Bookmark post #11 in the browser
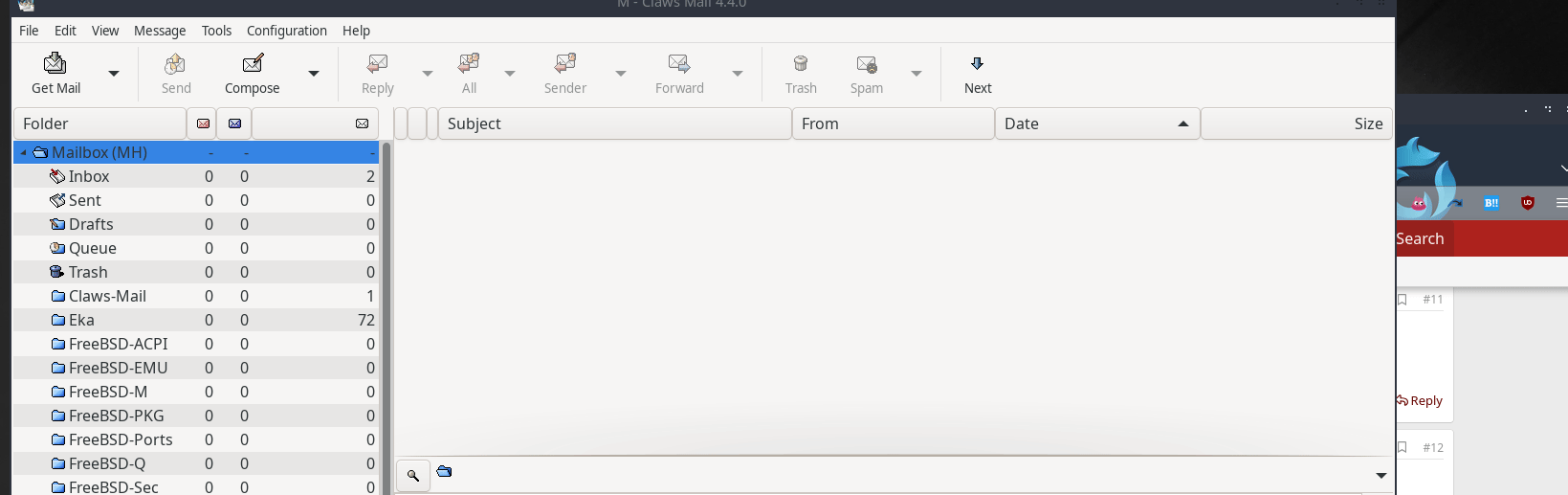Viewport: 1568px width, 495px height. (1402, 300)
